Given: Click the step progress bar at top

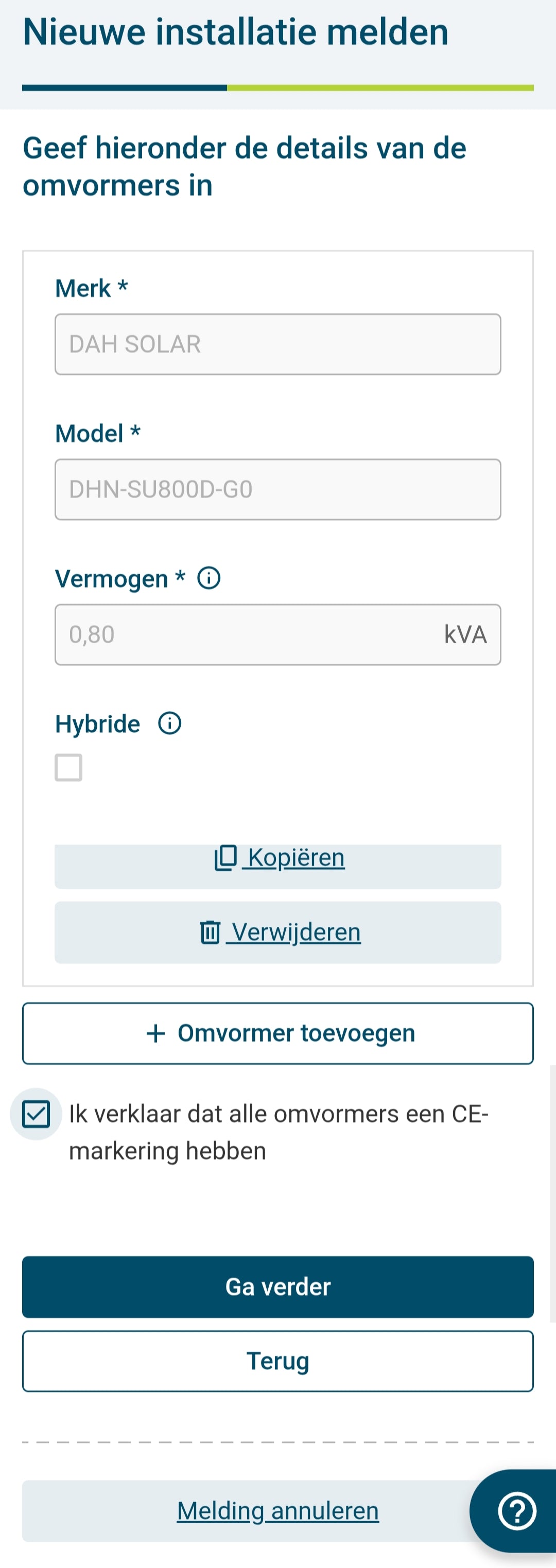Looking at the screenshot, I should [277, 87].
